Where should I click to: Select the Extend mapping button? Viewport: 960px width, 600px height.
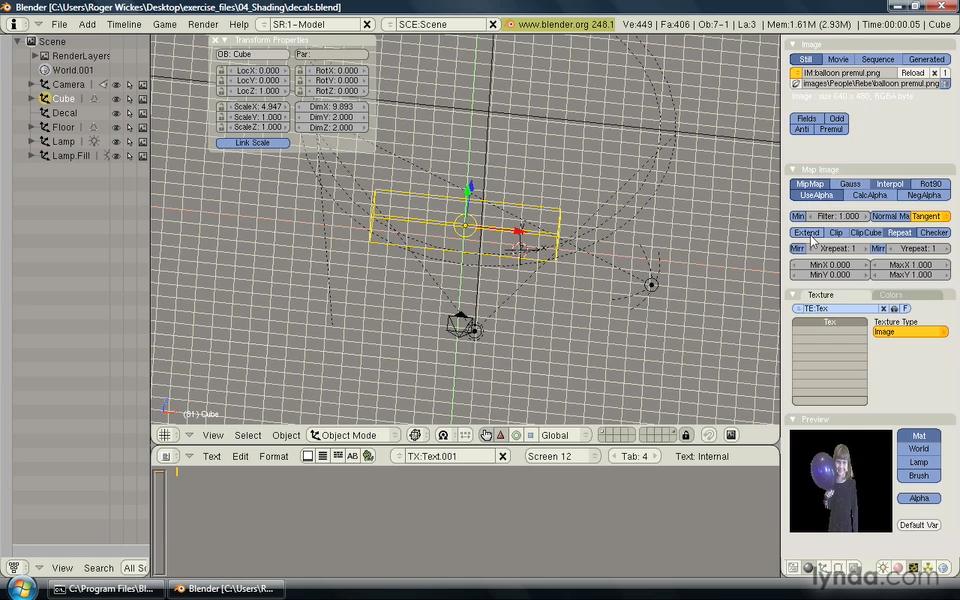(806, 233)
